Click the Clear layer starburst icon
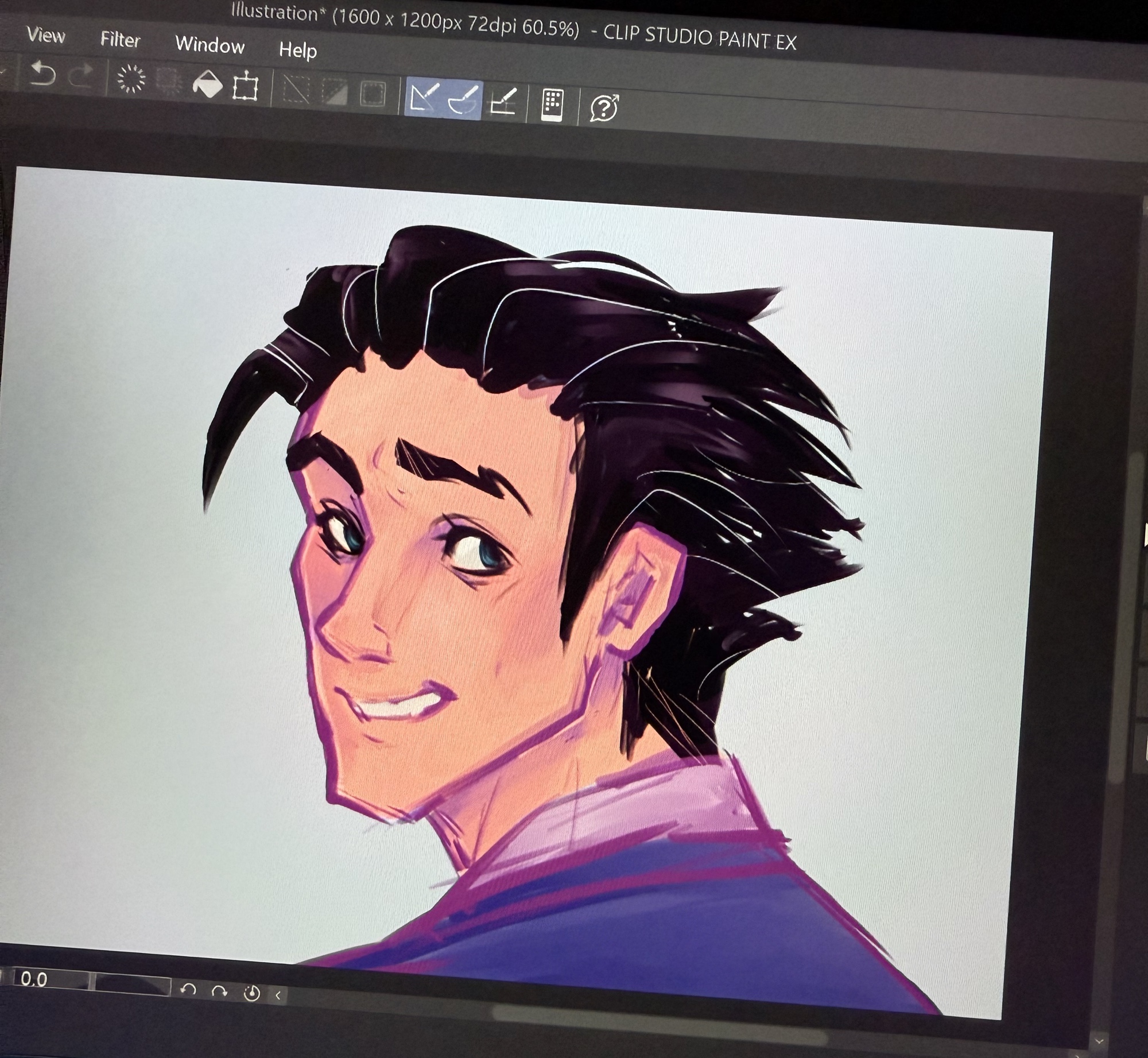Screen dimensions: 1148x1058 click(x=131, y=79)
